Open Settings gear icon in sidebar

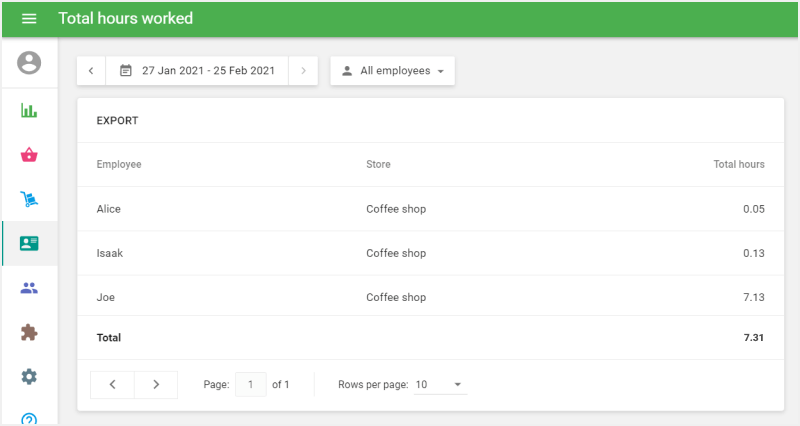click(x=29, y=377)
